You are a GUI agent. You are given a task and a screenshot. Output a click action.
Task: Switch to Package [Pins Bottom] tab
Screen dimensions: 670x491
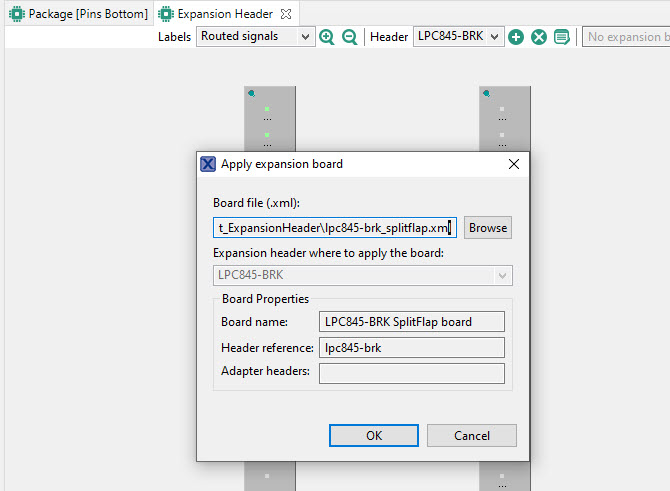tap(79, 14)
